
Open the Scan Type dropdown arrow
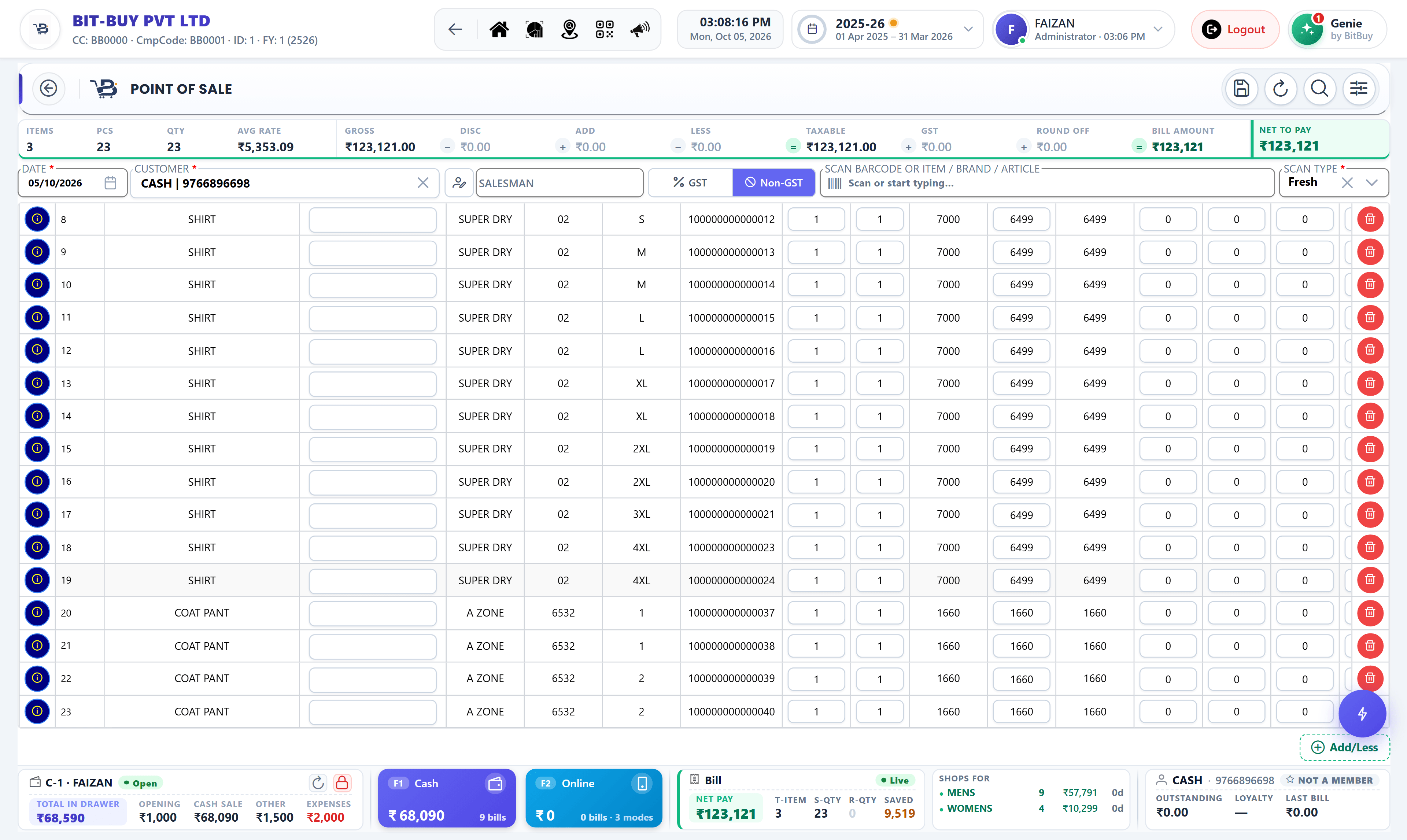[x=1371, y=183]
